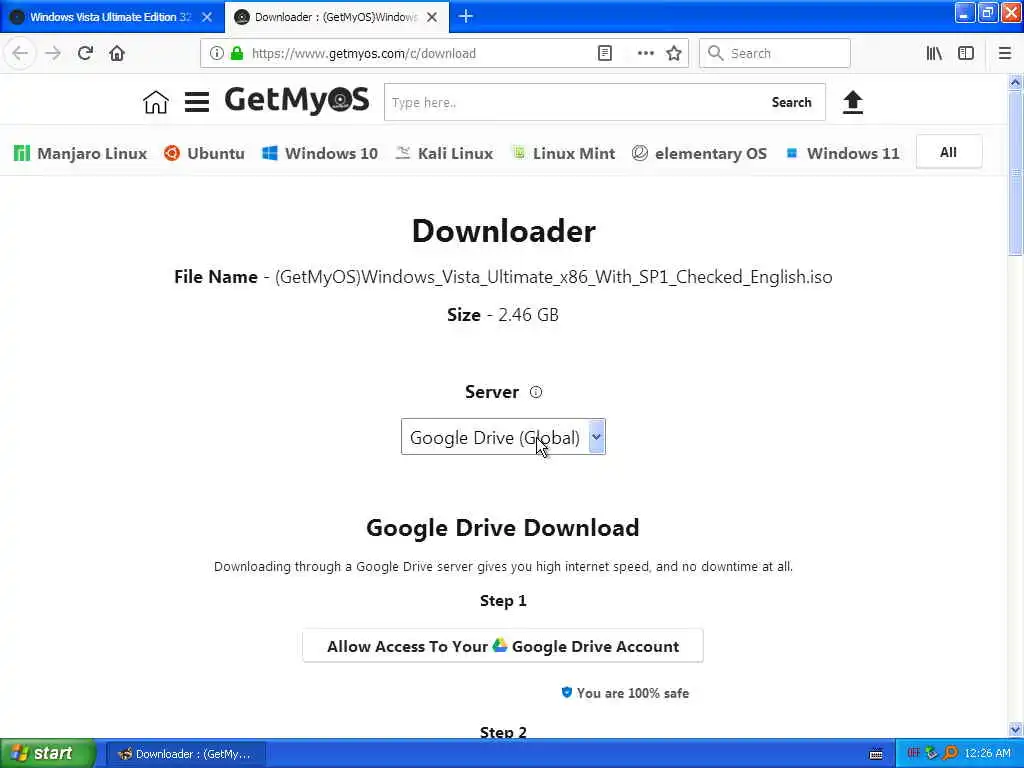Click the taskbar clock showing 12:26 AM
Screen dimensions: 1024x768
pos(987,754)
